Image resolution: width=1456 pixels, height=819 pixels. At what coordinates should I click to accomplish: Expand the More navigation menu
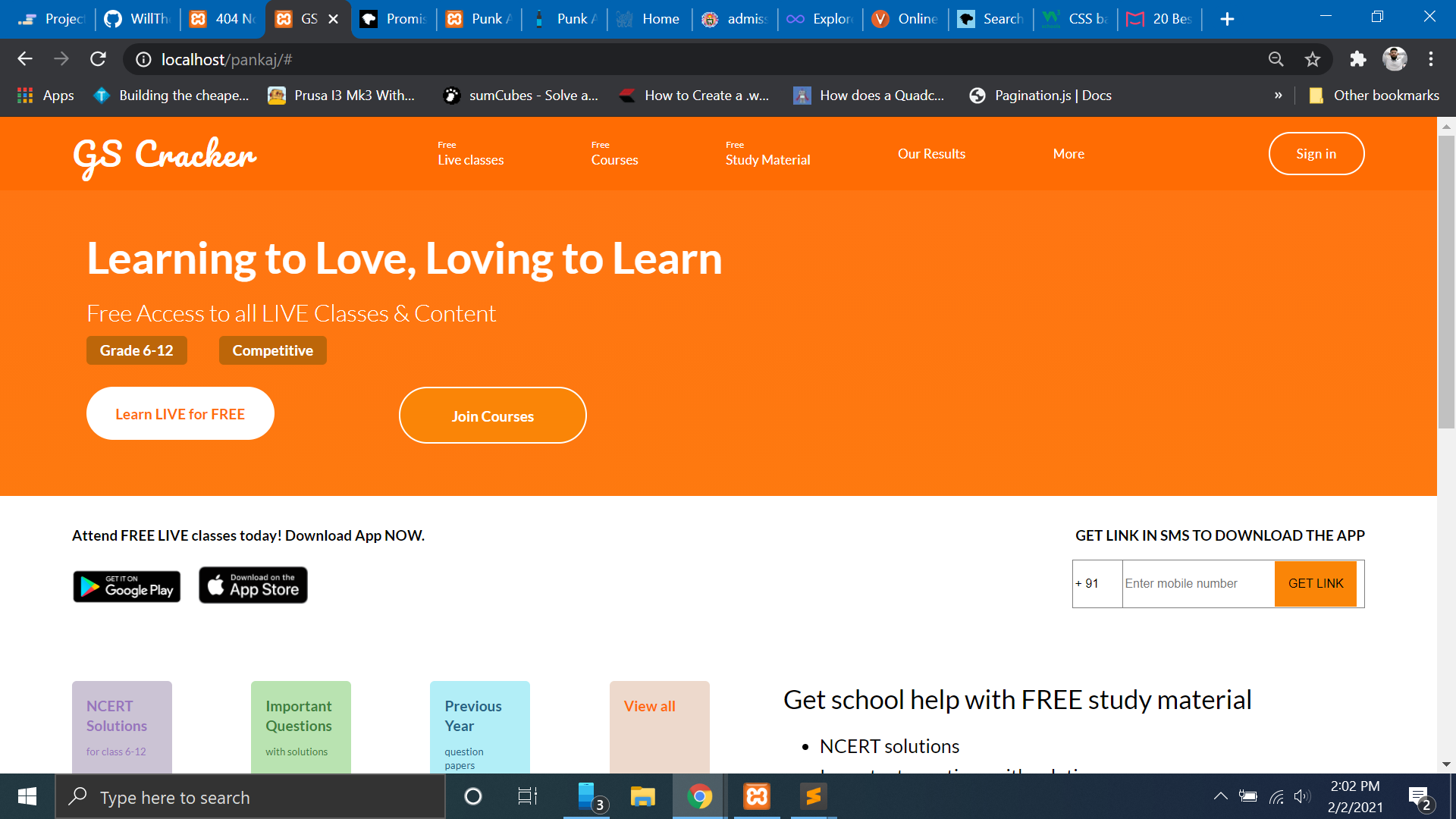1068,154
